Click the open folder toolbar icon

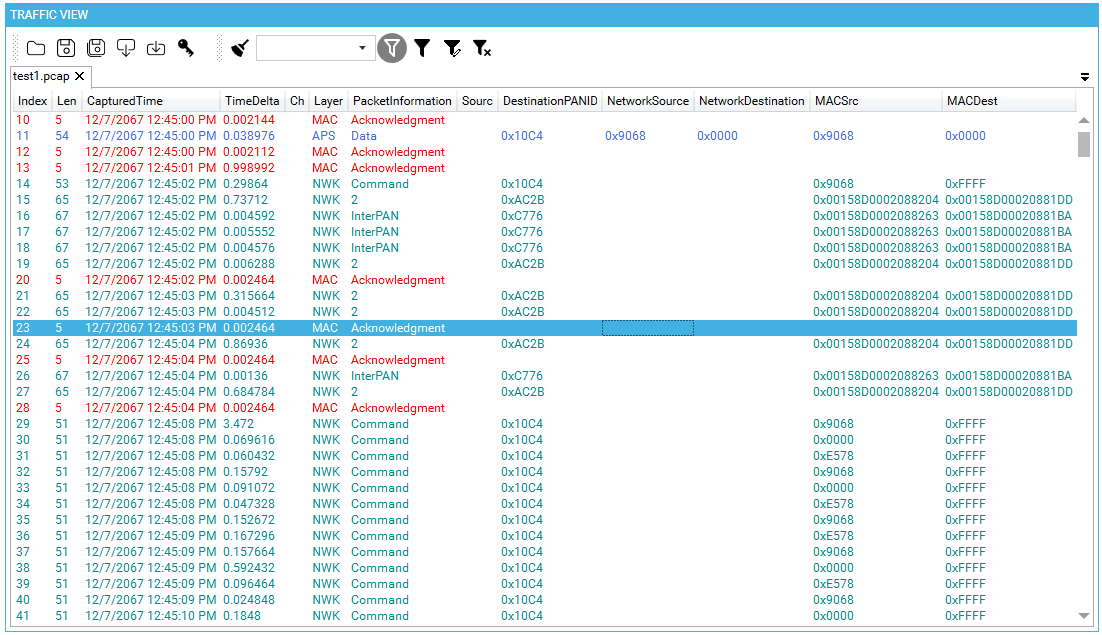36,48
